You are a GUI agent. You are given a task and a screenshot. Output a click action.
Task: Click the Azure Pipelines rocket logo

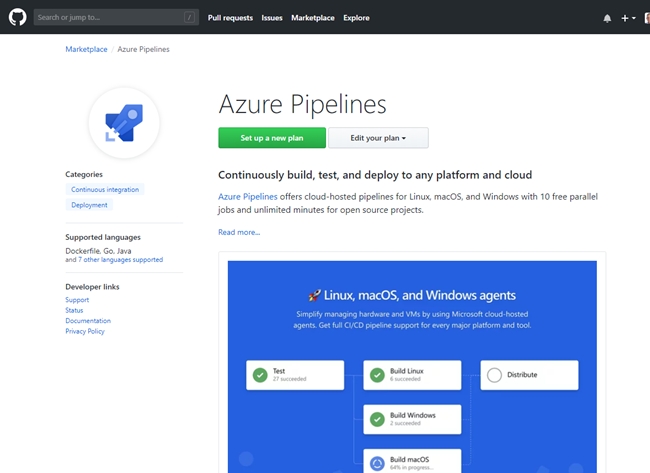[124, 123]
